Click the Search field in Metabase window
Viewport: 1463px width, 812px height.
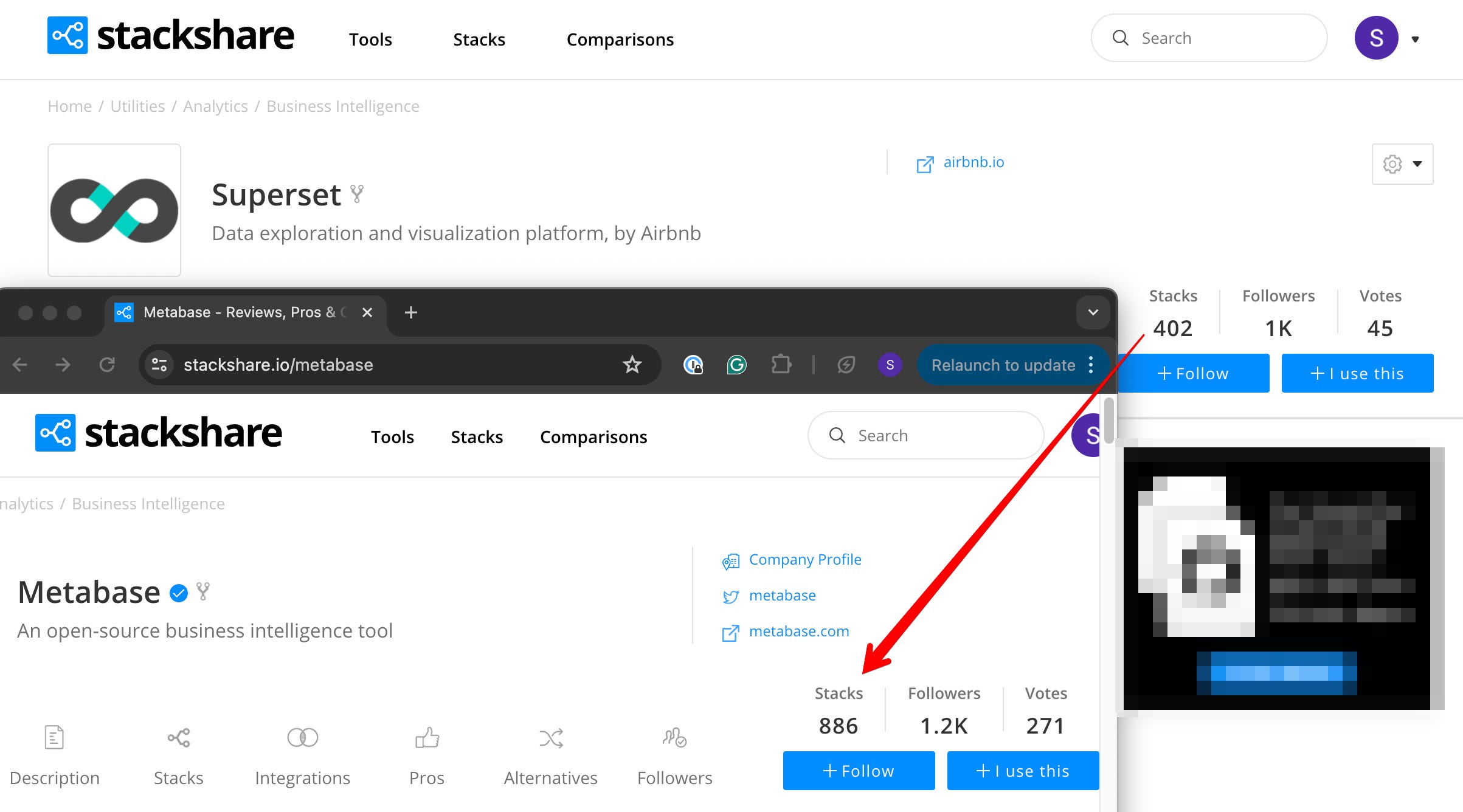(x=926, y=435)
